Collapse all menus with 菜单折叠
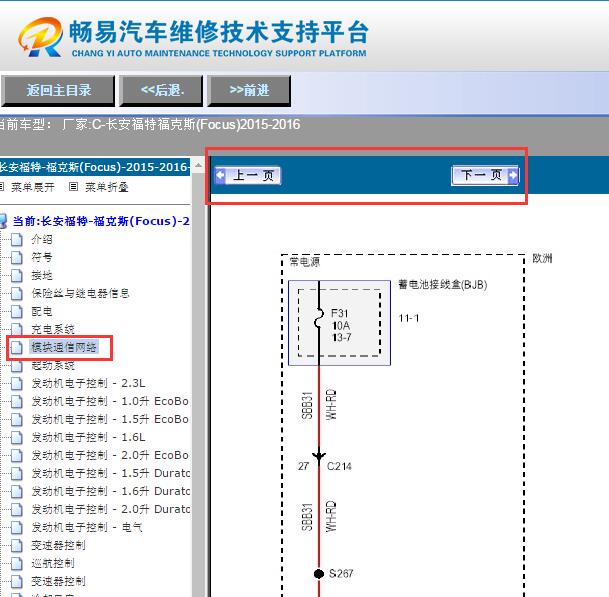The height and width of the screenshot is (597, 609). [106, 187]
